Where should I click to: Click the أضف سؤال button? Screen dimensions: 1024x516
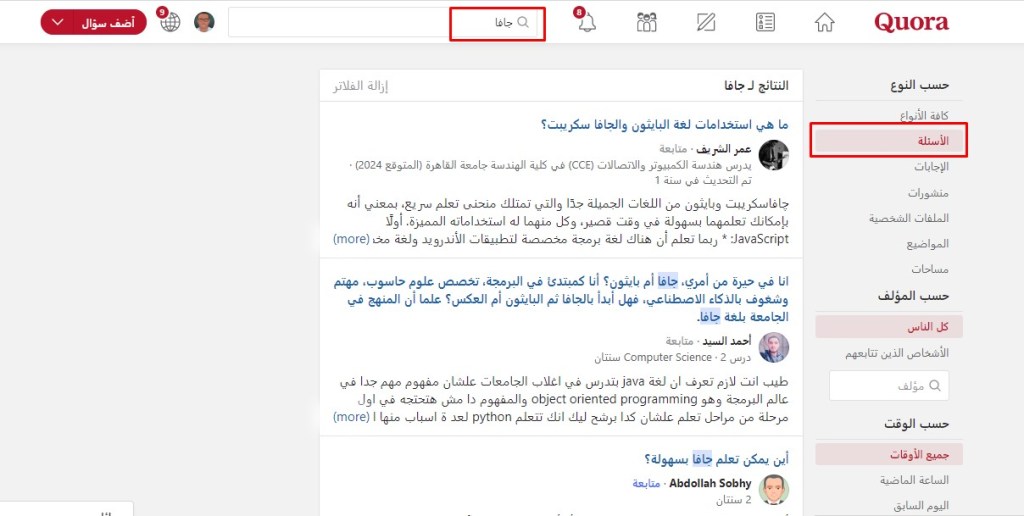click(x=110, y=22)
